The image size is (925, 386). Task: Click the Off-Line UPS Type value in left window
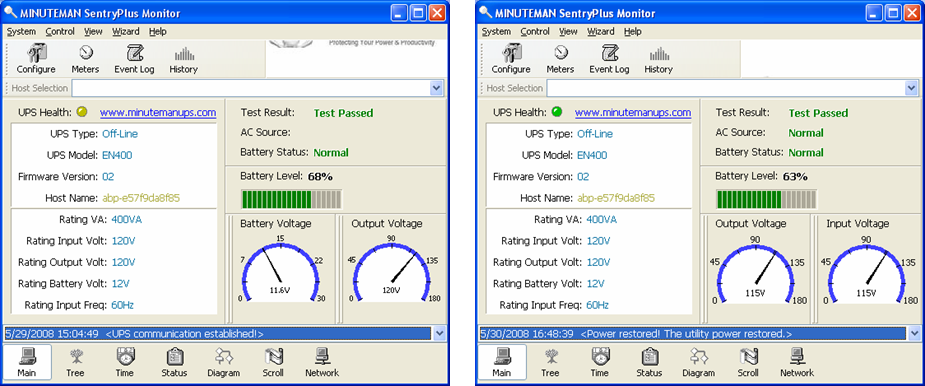[120, 134]
